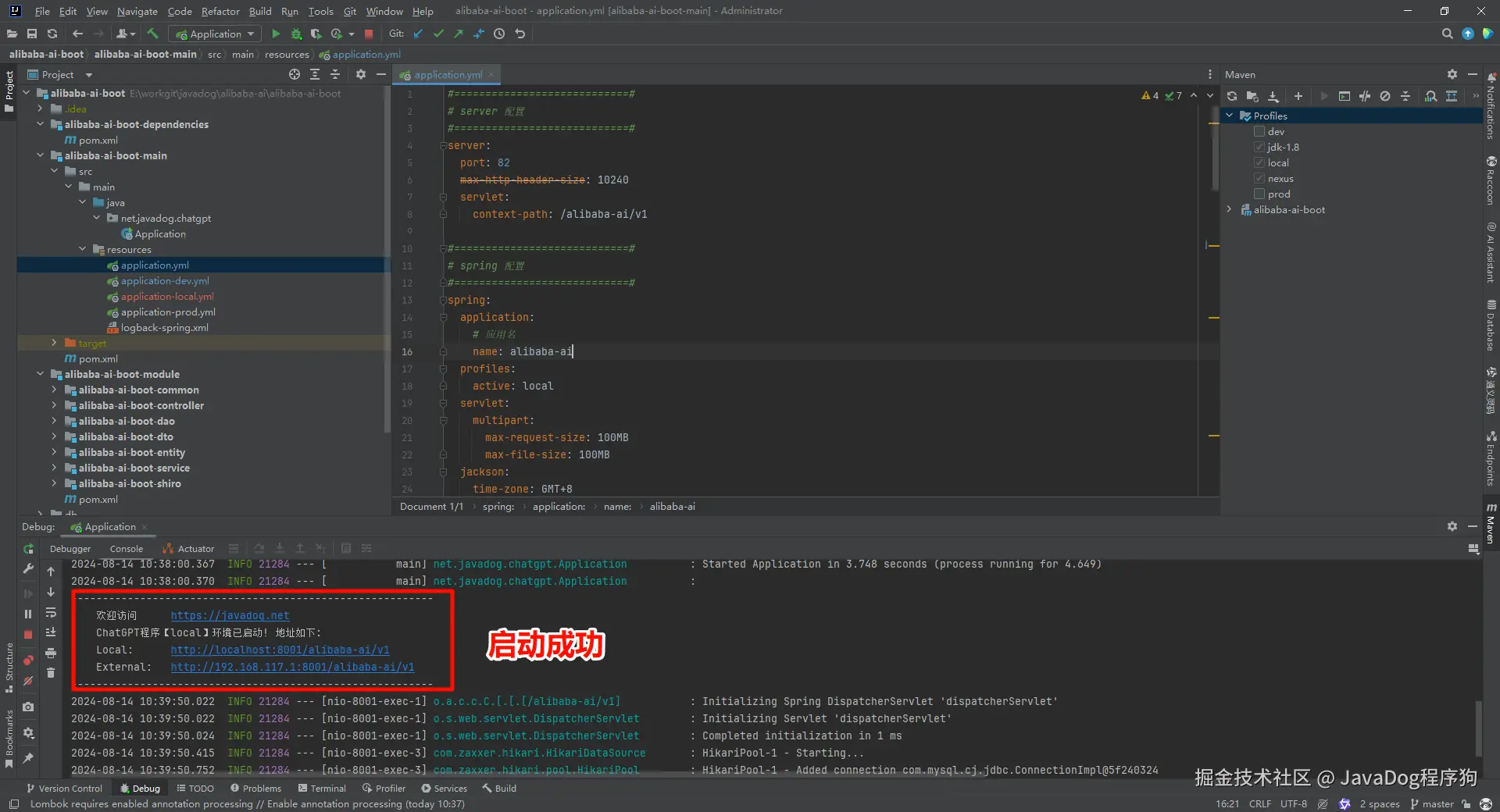Click the Debug bug icon in the toolbar
Image resolution: width=1500 pixels, height=812 pixels.
[296, 34]
